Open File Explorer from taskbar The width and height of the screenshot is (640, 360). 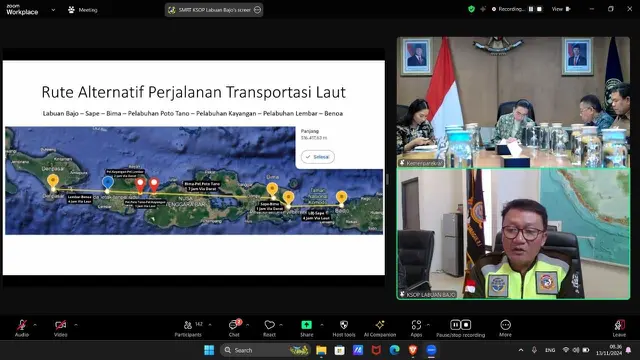321,350
